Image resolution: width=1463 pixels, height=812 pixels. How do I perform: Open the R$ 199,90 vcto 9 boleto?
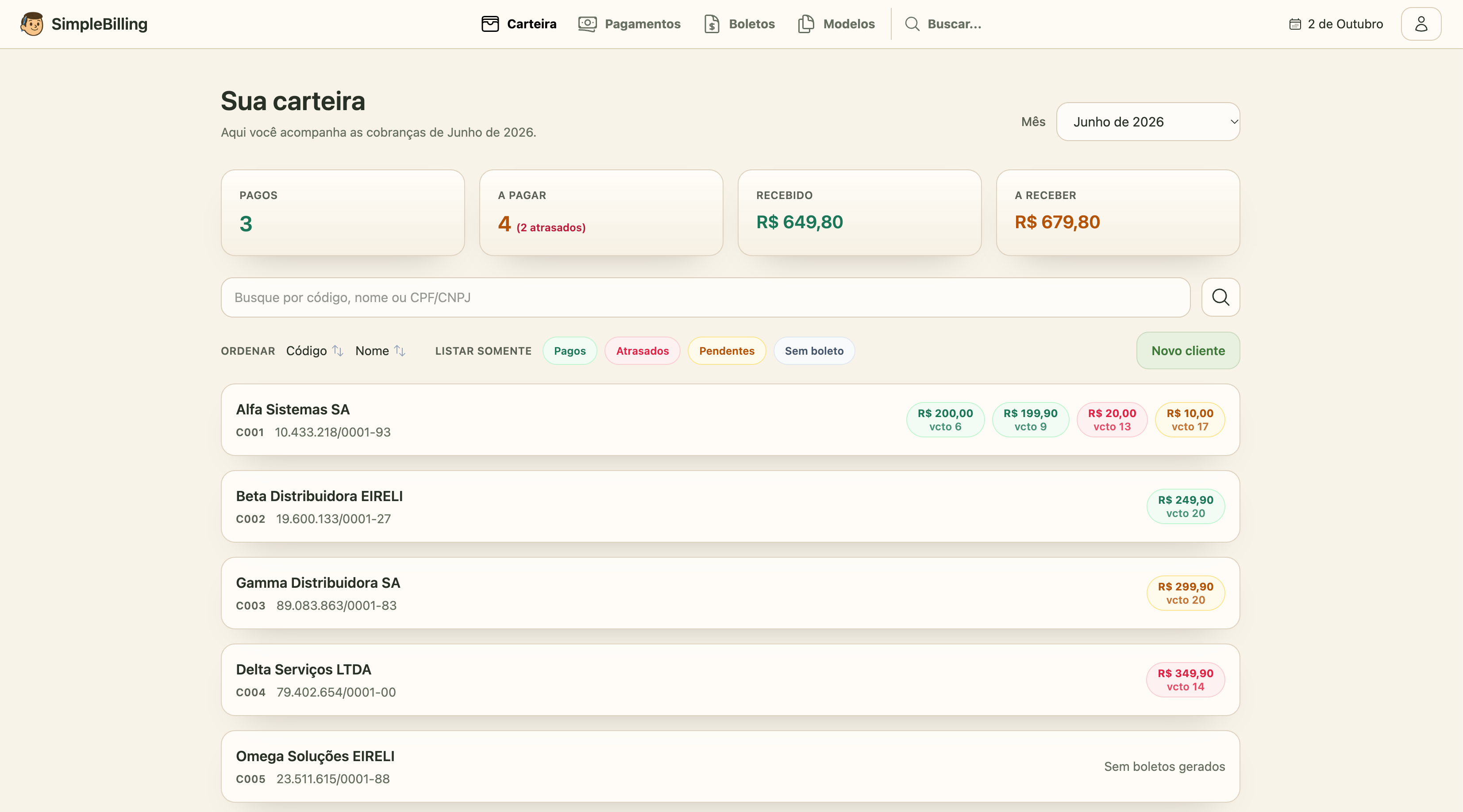click(1030, 420)
